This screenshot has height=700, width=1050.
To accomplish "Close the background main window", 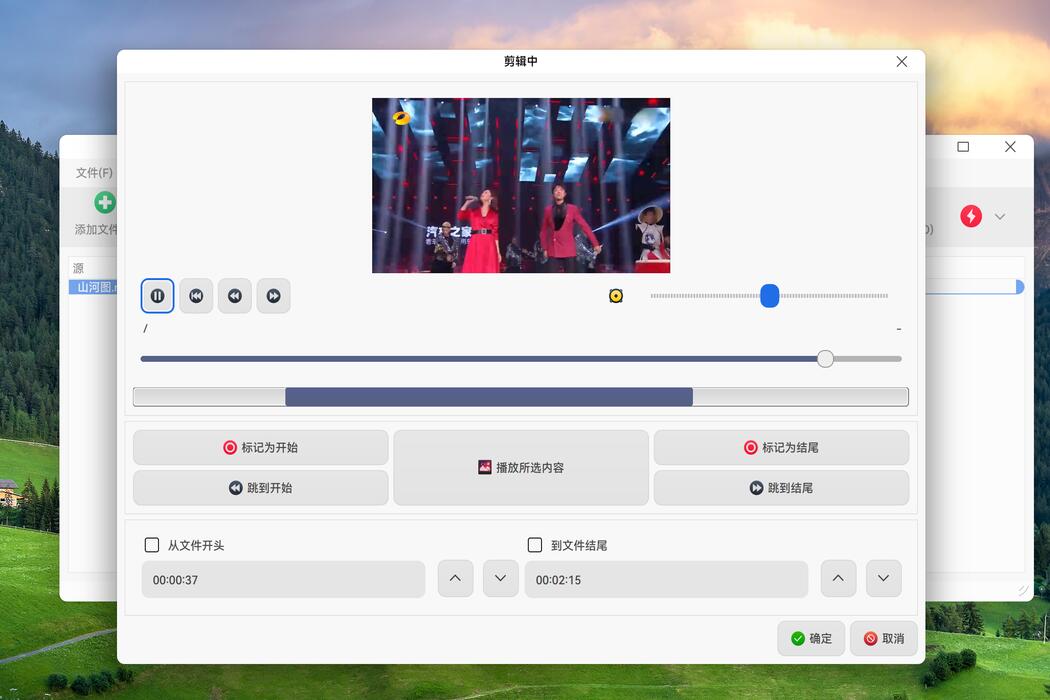I will click(1010, 147).
